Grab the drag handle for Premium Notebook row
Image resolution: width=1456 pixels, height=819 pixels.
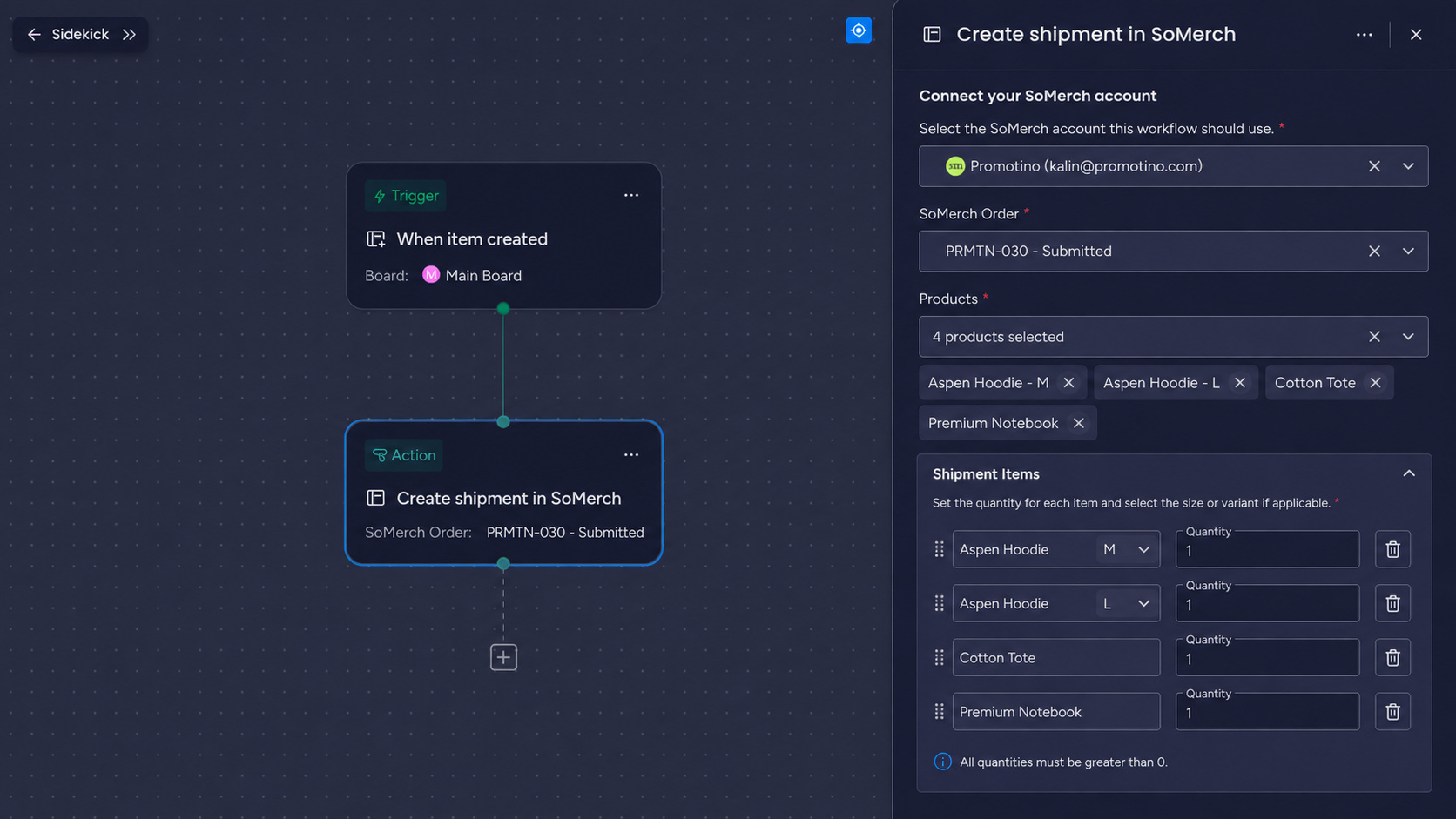click(939, 711)
